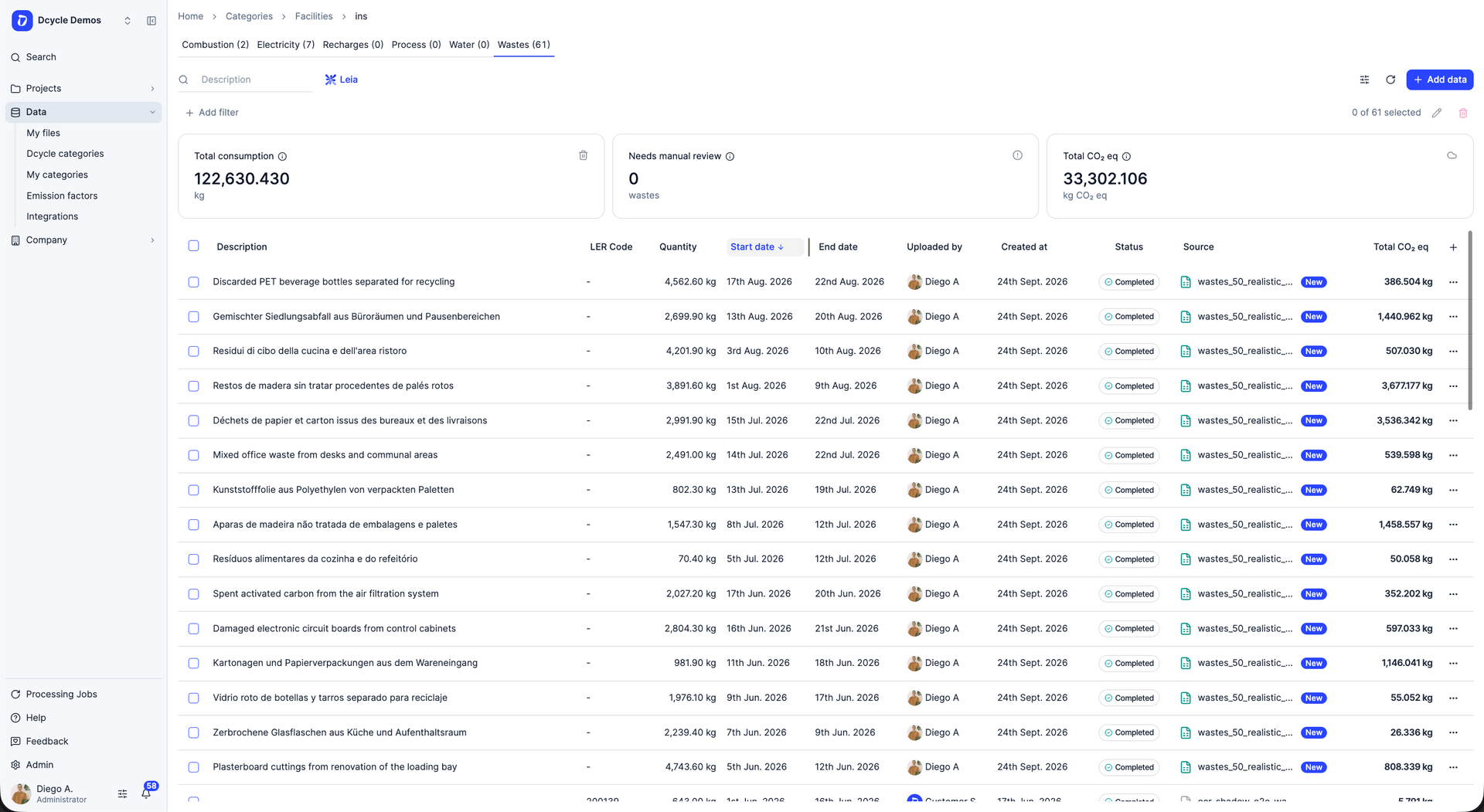
Task: Click the Add data button
Action: [x=1439, y=80]
